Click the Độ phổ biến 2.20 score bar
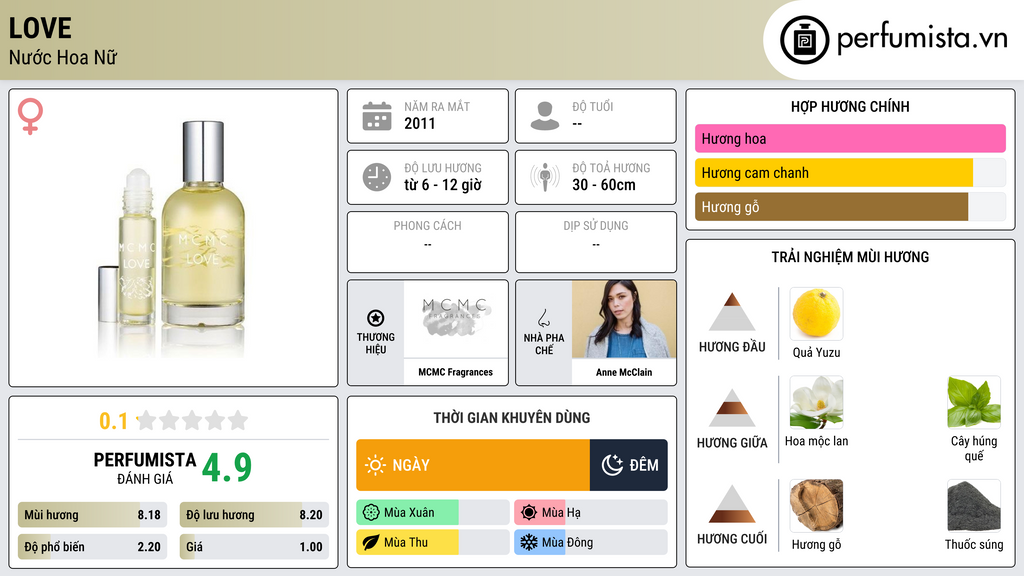 coord(92,547)
